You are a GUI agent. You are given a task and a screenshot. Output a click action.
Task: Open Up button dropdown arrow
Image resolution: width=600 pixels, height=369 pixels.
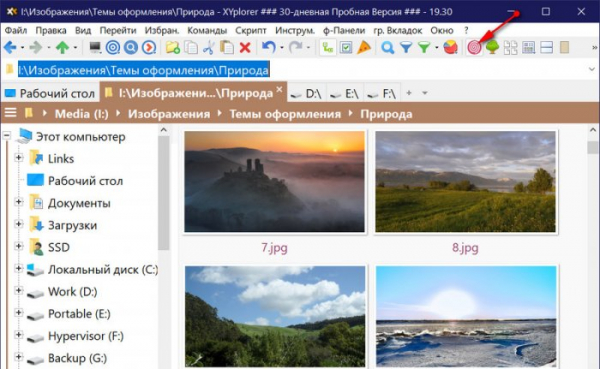pyautogui.click(x=75, y=48)
